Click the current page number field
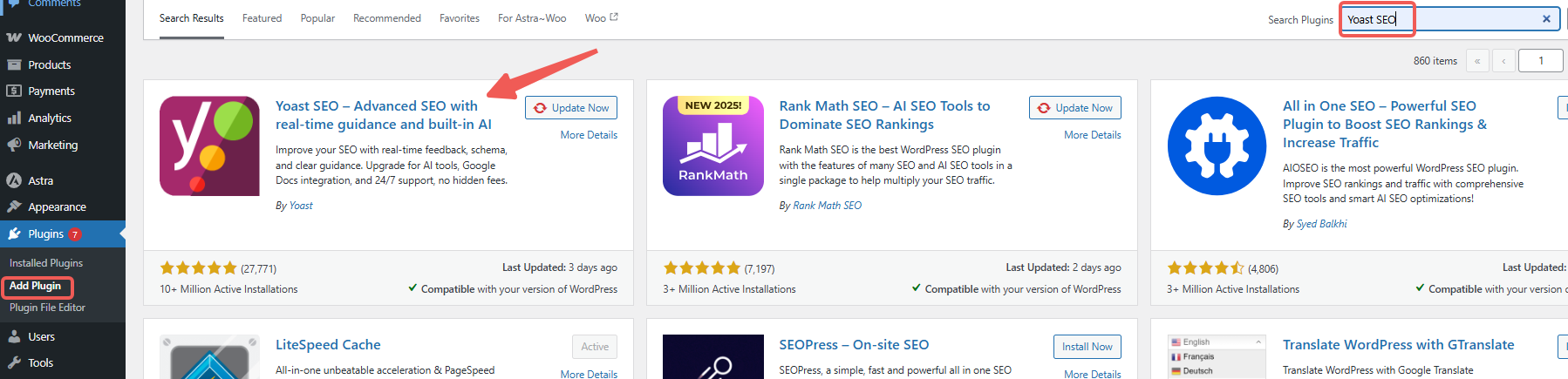The image size is (1568, 379). point(1540,61)
